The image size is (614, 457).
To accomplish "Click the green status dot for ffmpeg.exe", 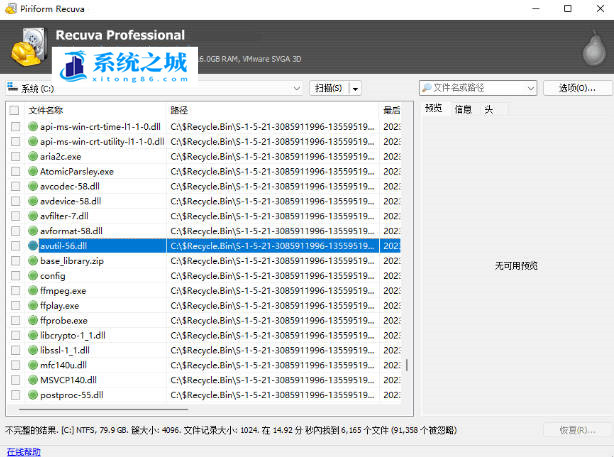I will click(x=33, y=290).
